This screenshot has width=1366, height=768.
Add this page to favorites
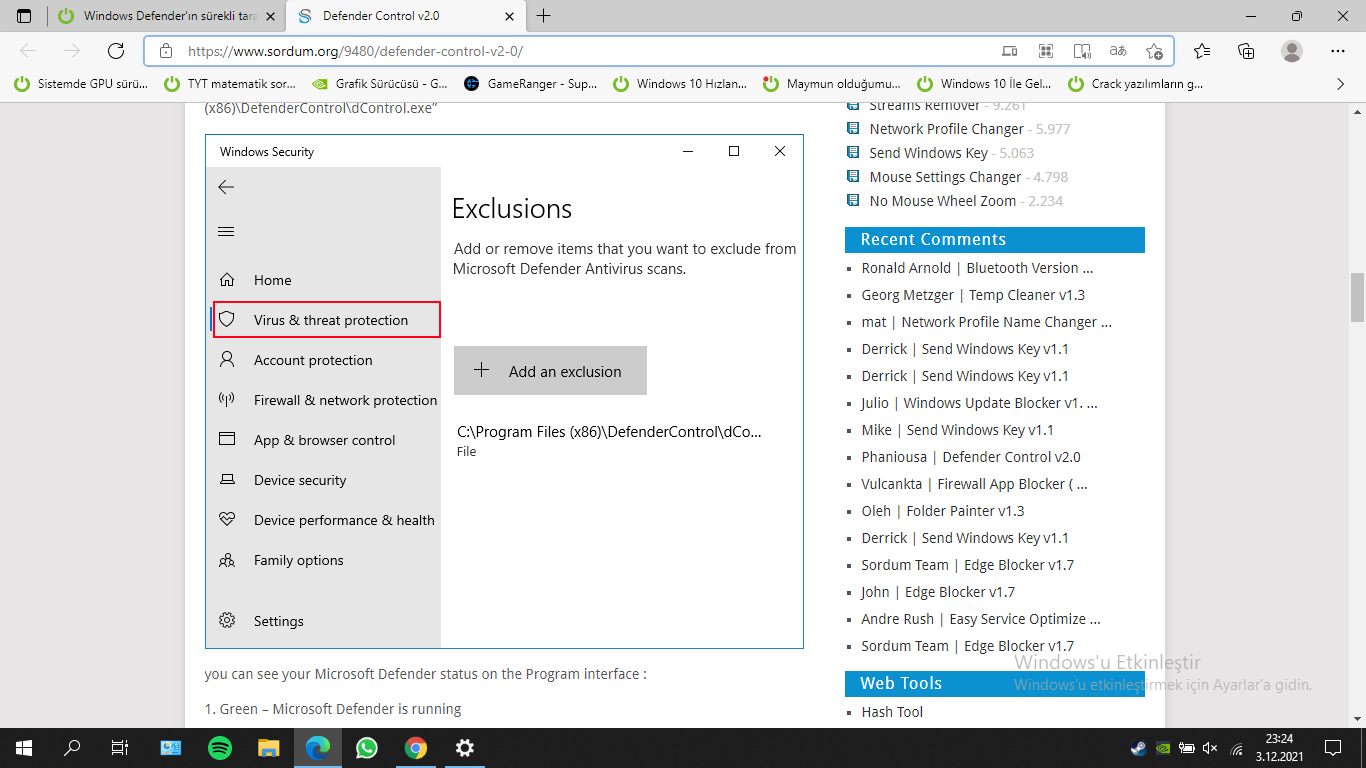(1154, 51)
